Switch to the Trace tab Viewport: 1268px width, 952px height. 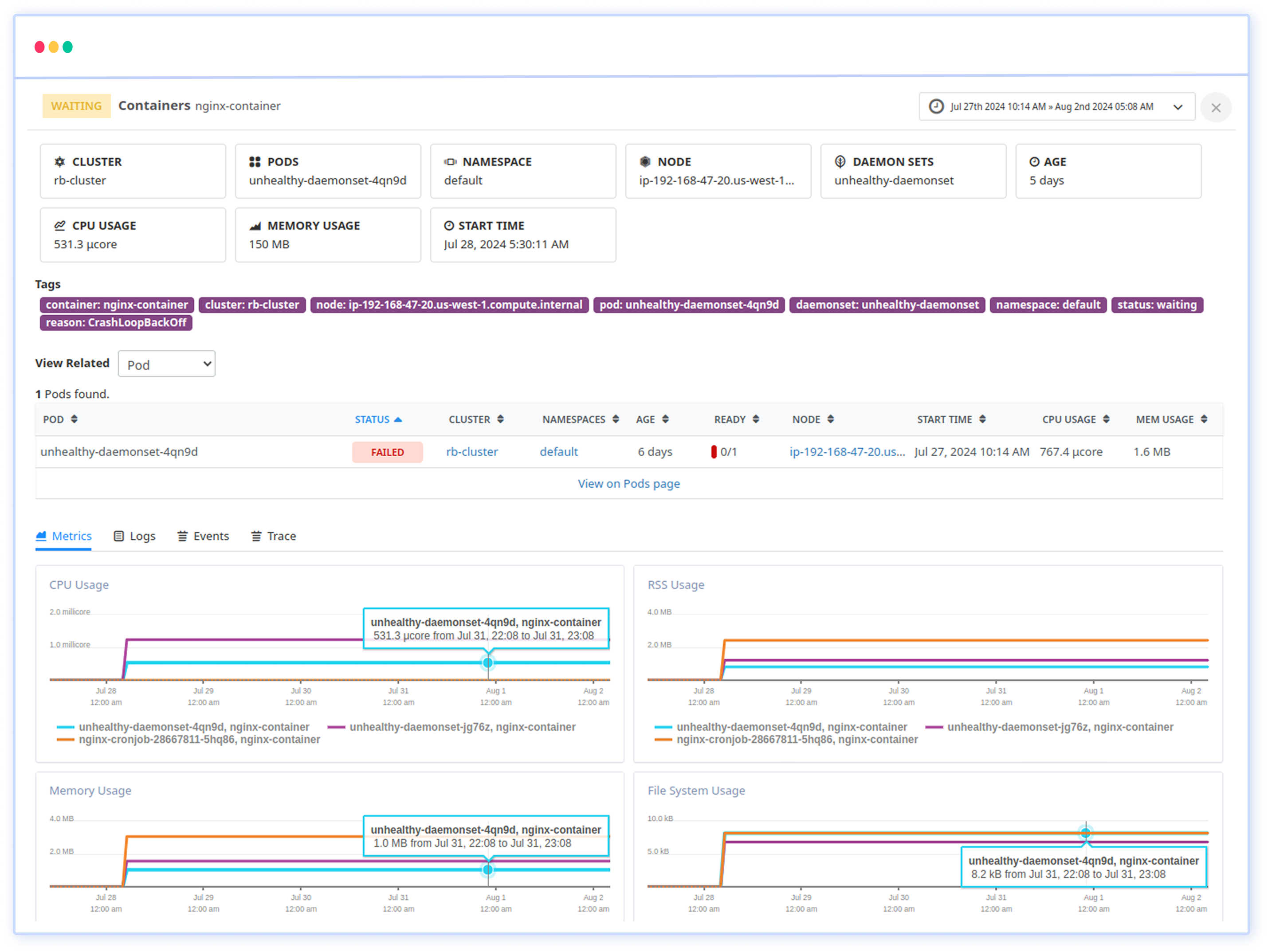coord(274,537)
